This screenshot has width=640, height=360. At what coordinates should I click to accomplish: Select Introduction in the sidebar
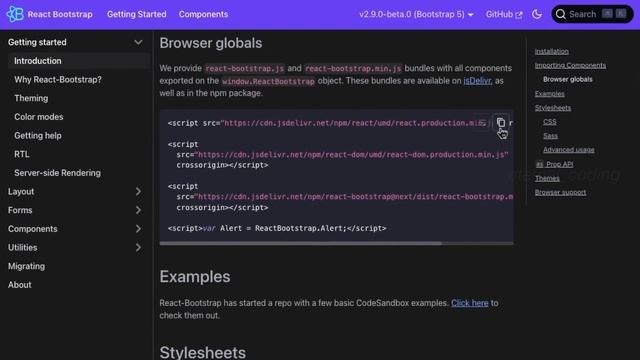click(x=79, y=61)
